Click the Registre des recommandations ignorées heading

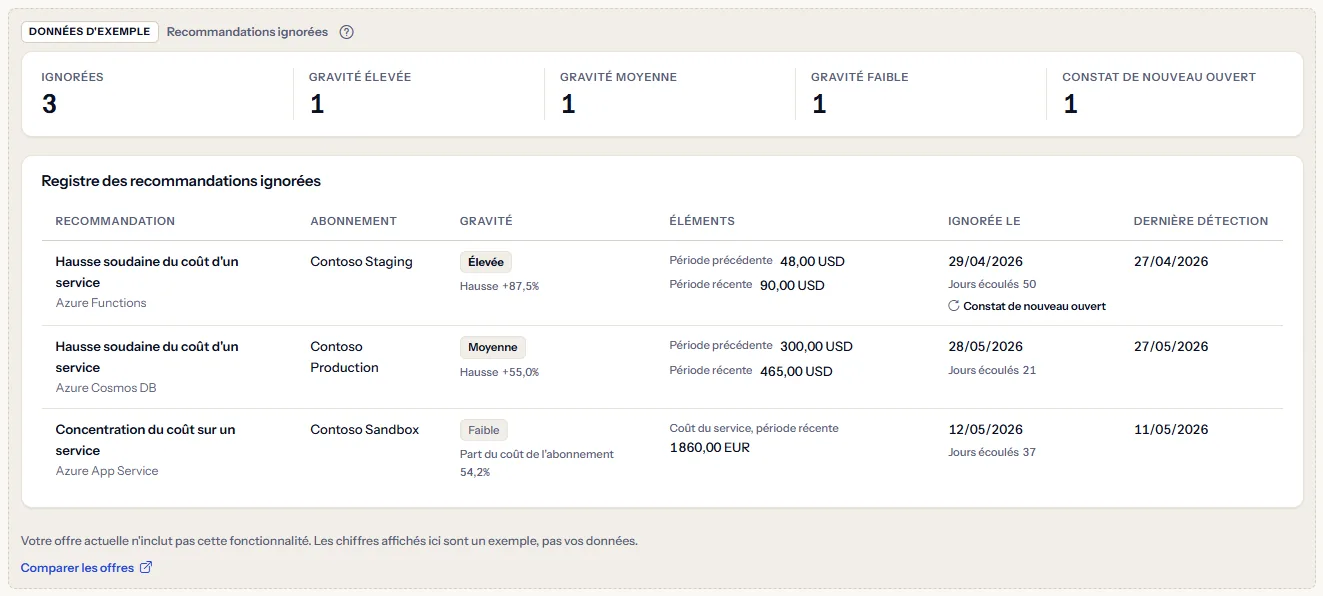click(x=181, y=181)
